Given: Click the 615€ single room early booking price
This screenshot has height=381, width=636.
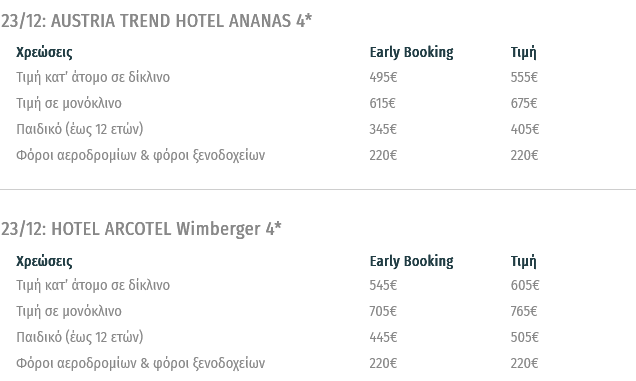Looking at the screenshot, I should [x=382, y=103].
